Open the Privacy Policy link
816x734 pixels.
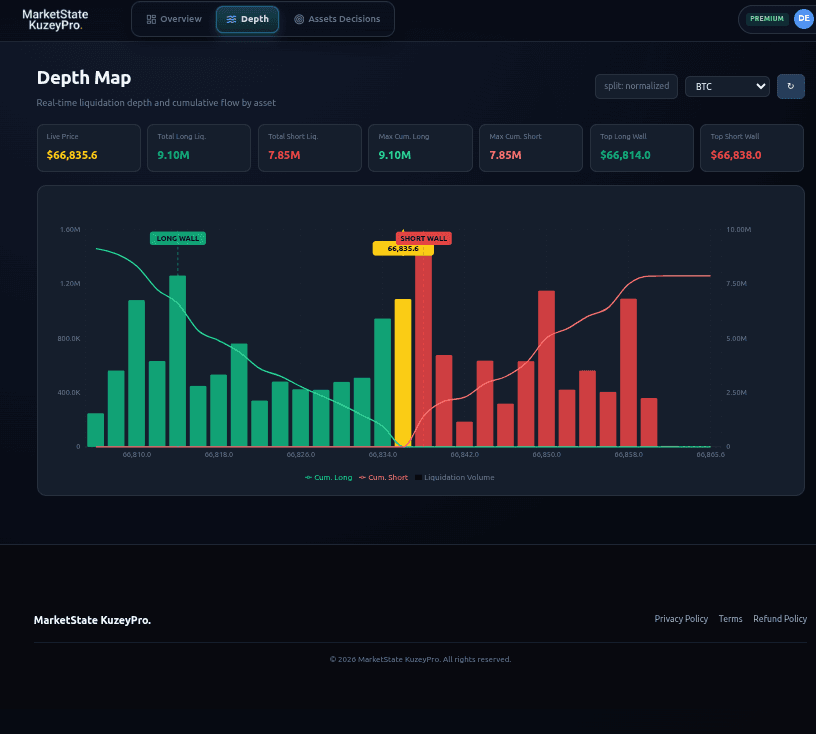coord(681,619)
